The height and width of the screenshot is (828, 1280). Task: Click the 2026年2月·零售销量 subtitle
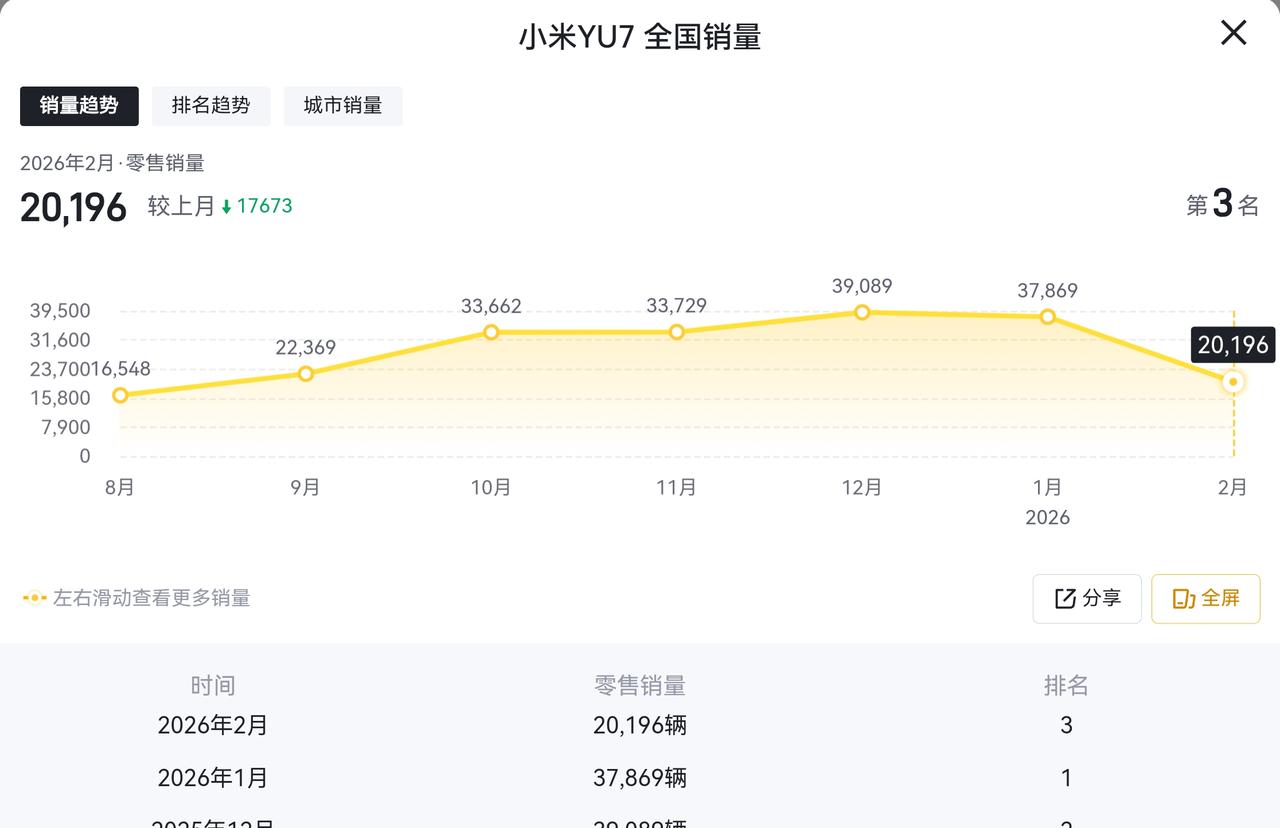112,163
